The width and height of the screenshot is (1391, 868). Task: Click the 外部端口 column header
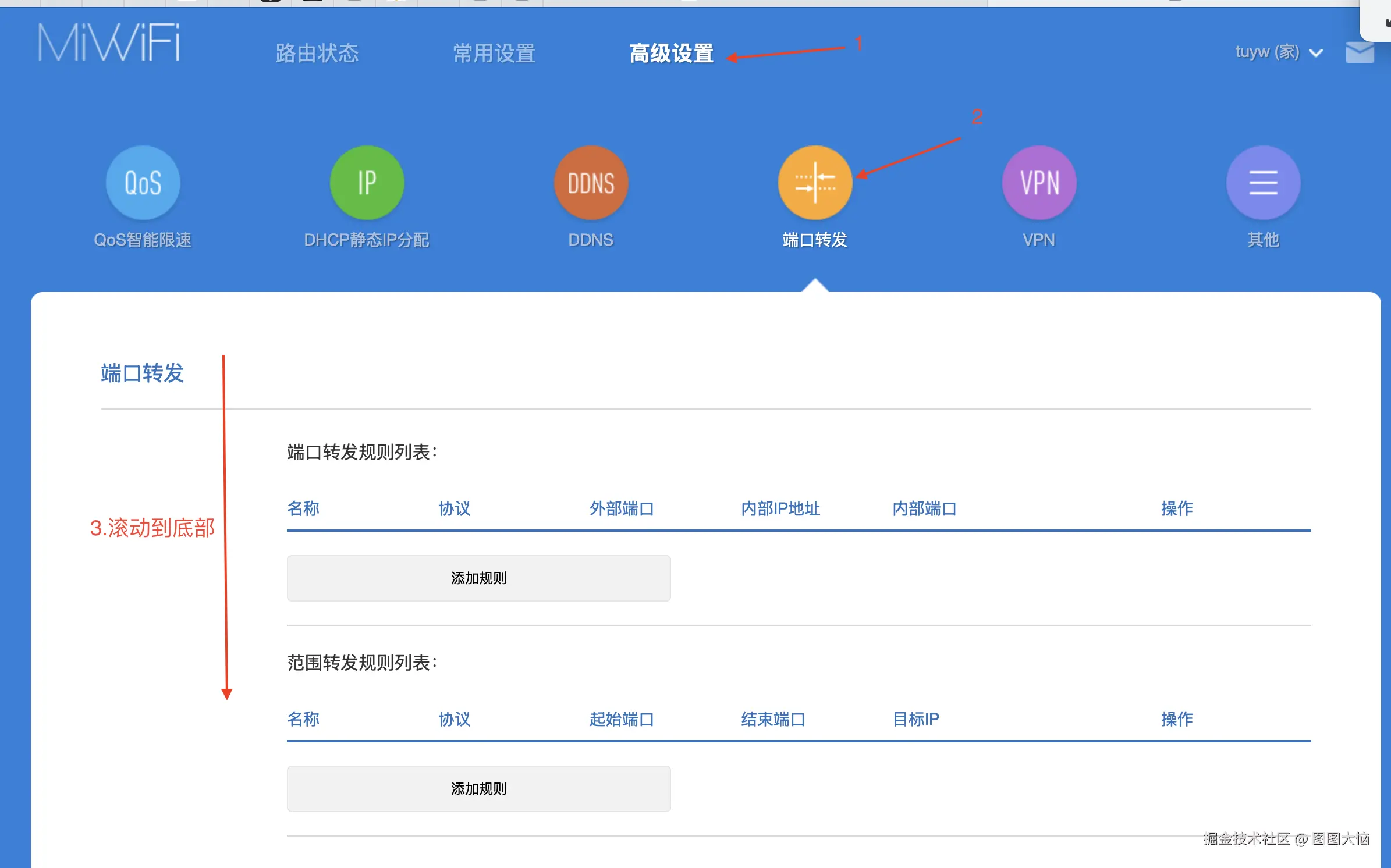(622, 508)
